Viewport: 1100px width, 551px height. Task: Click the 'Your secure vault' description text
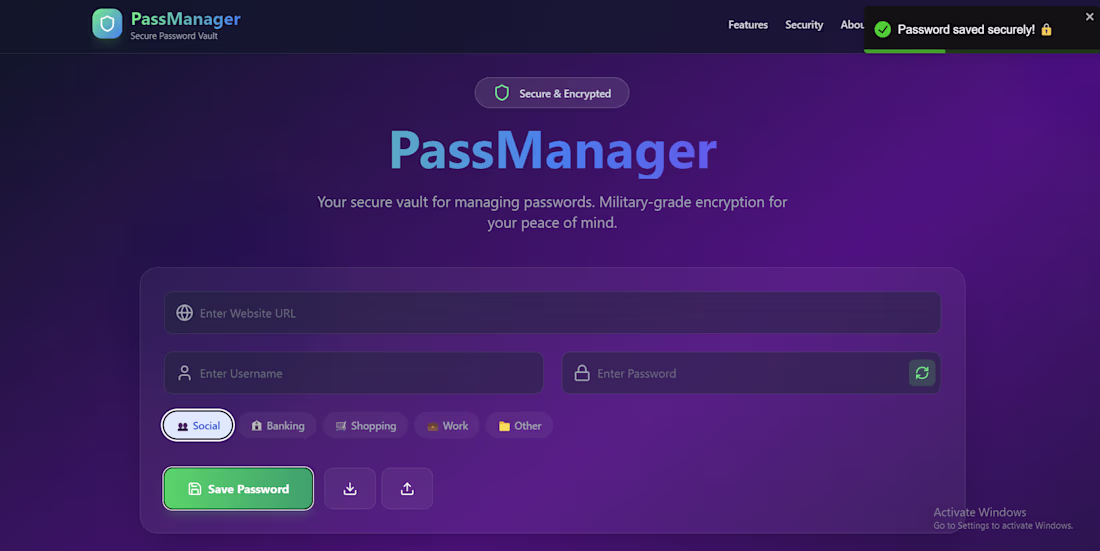tap(552, 212)
